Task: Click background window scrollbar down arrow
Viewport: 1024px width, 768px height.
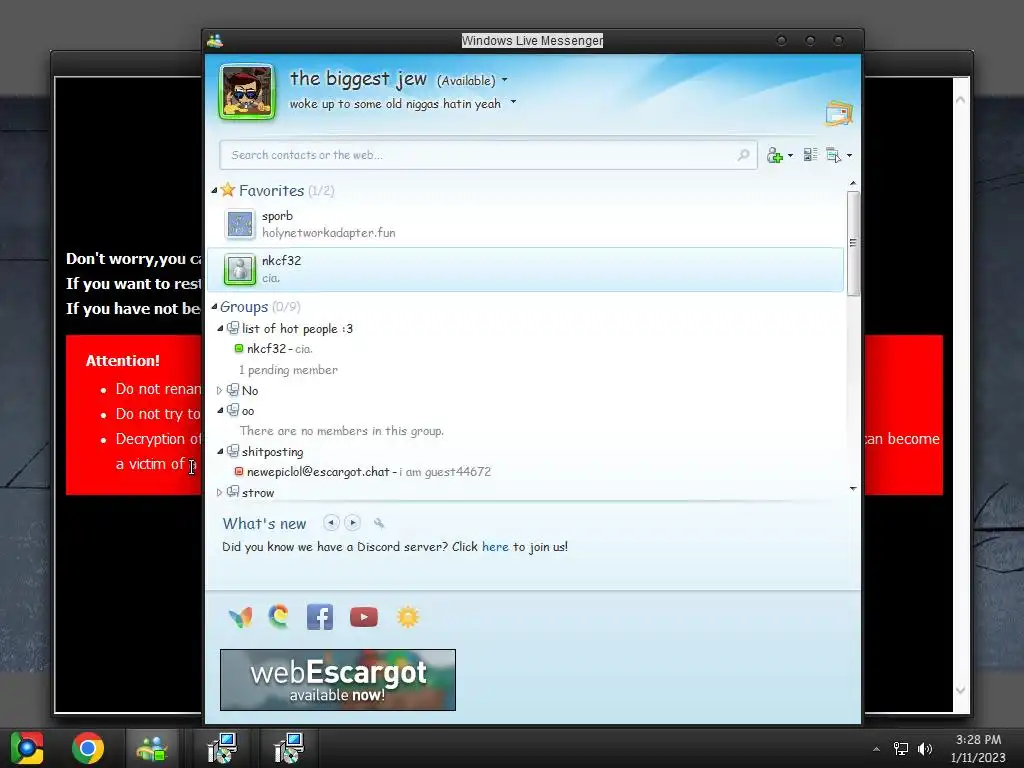Action: (960, 690)
